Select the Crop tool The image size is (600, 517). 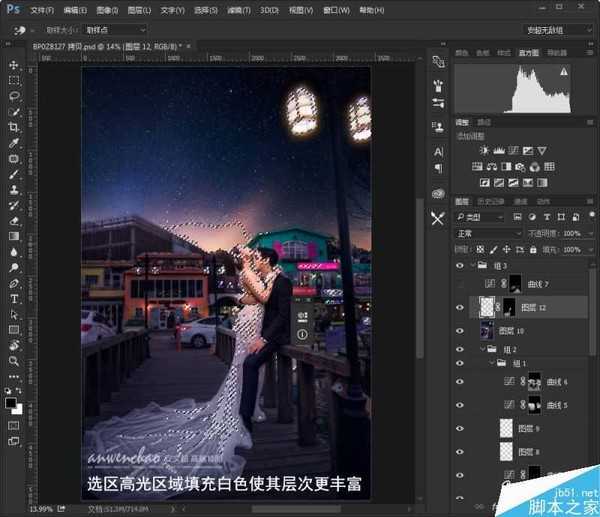tap(14, 127)
